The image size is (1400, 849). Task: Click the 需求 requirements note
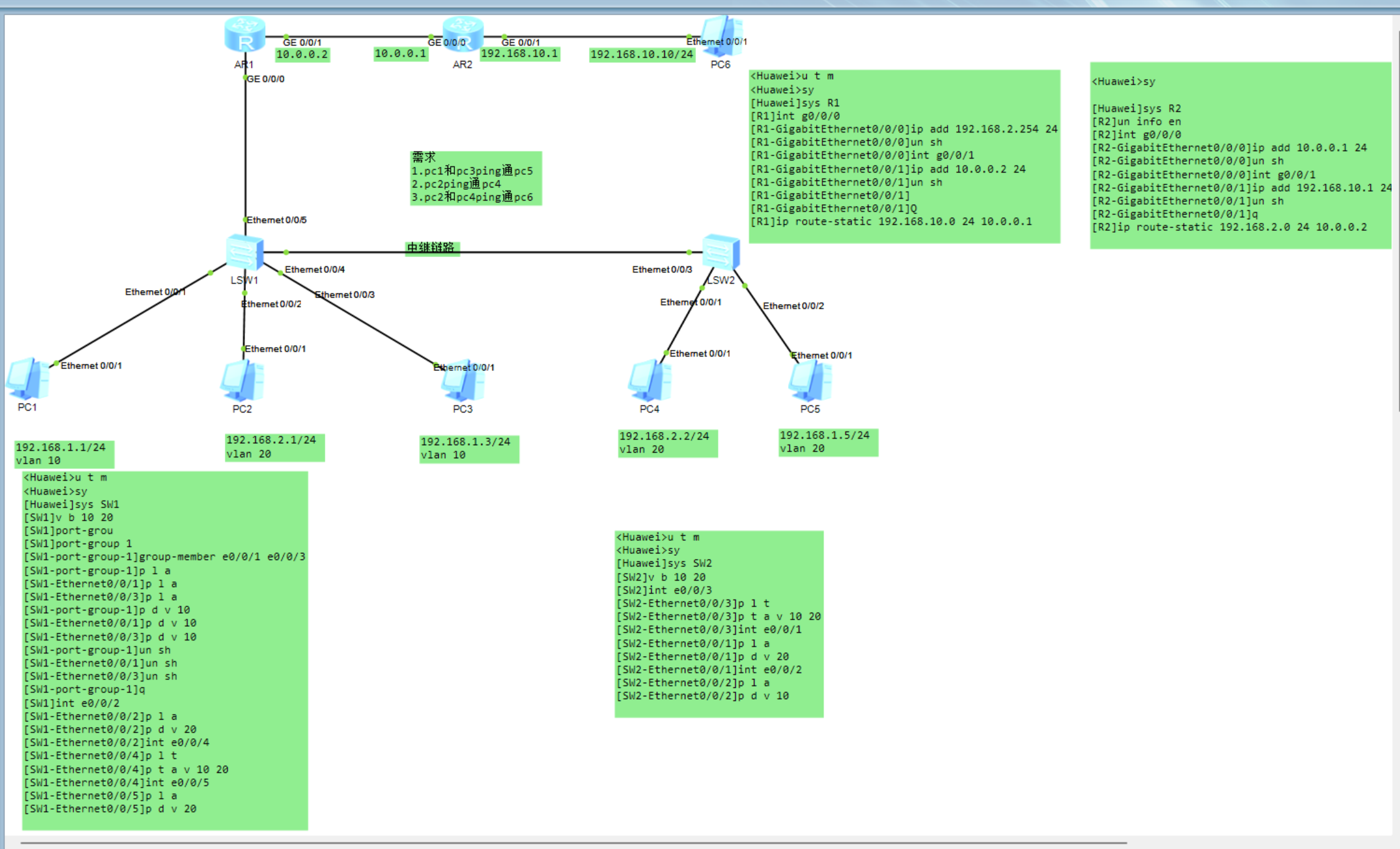(x=476, y=178)
